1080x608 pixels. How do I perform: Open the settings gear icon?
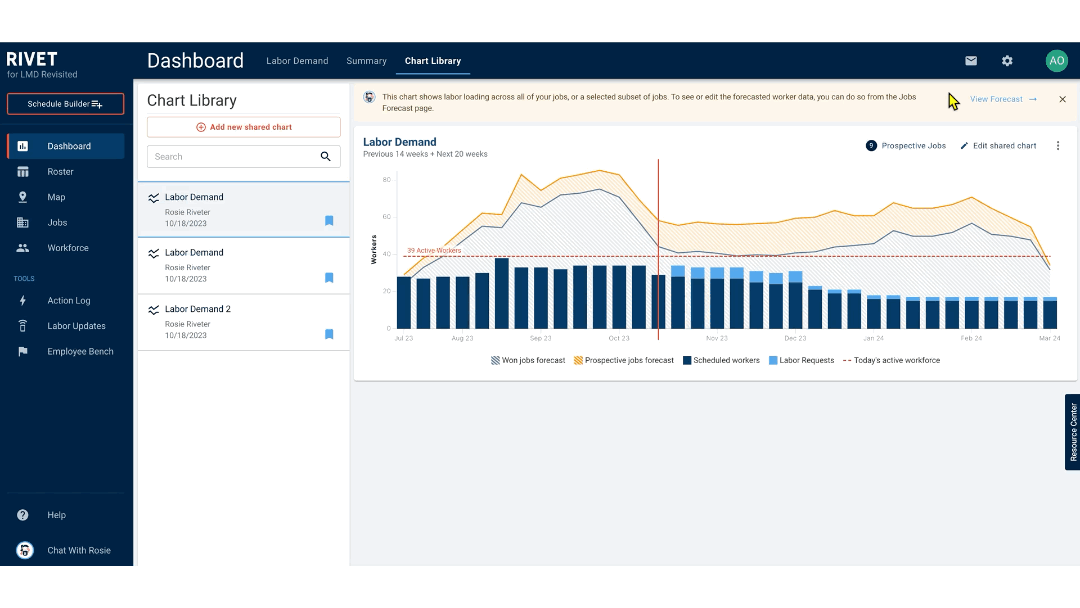coord(1007,60)
